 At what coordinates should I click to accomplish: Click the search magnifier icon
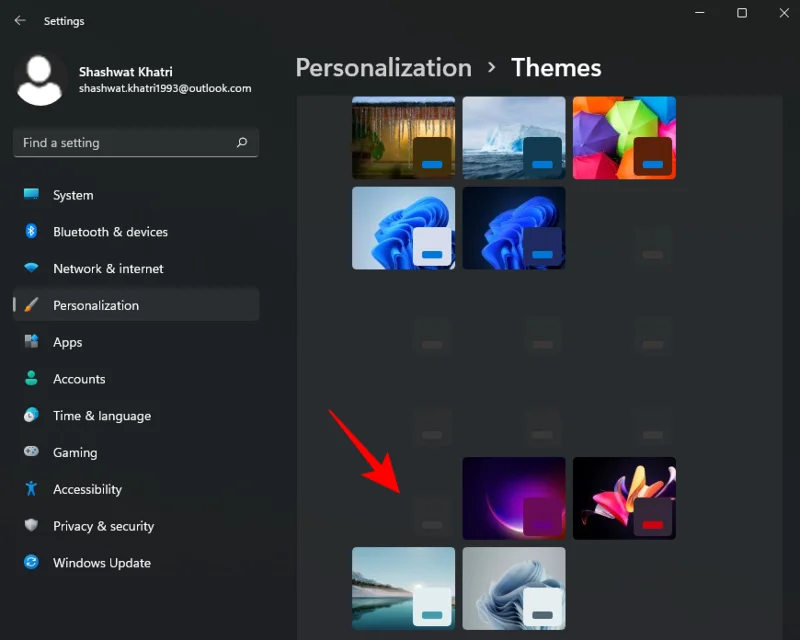click(241, 143)
